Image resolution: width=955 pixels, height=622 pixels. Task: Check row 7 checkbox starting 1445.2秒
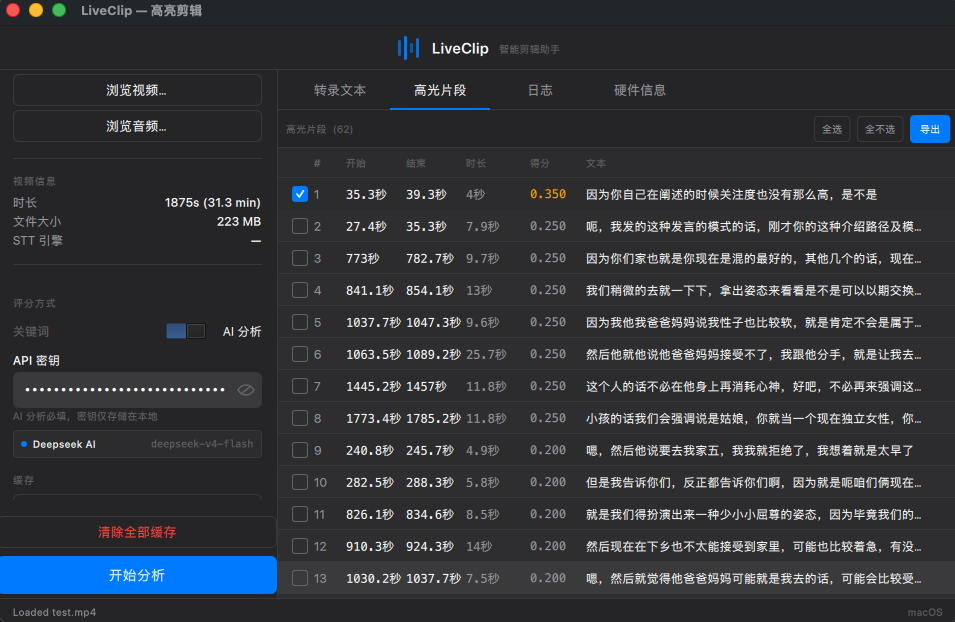[x=300, y=386]
